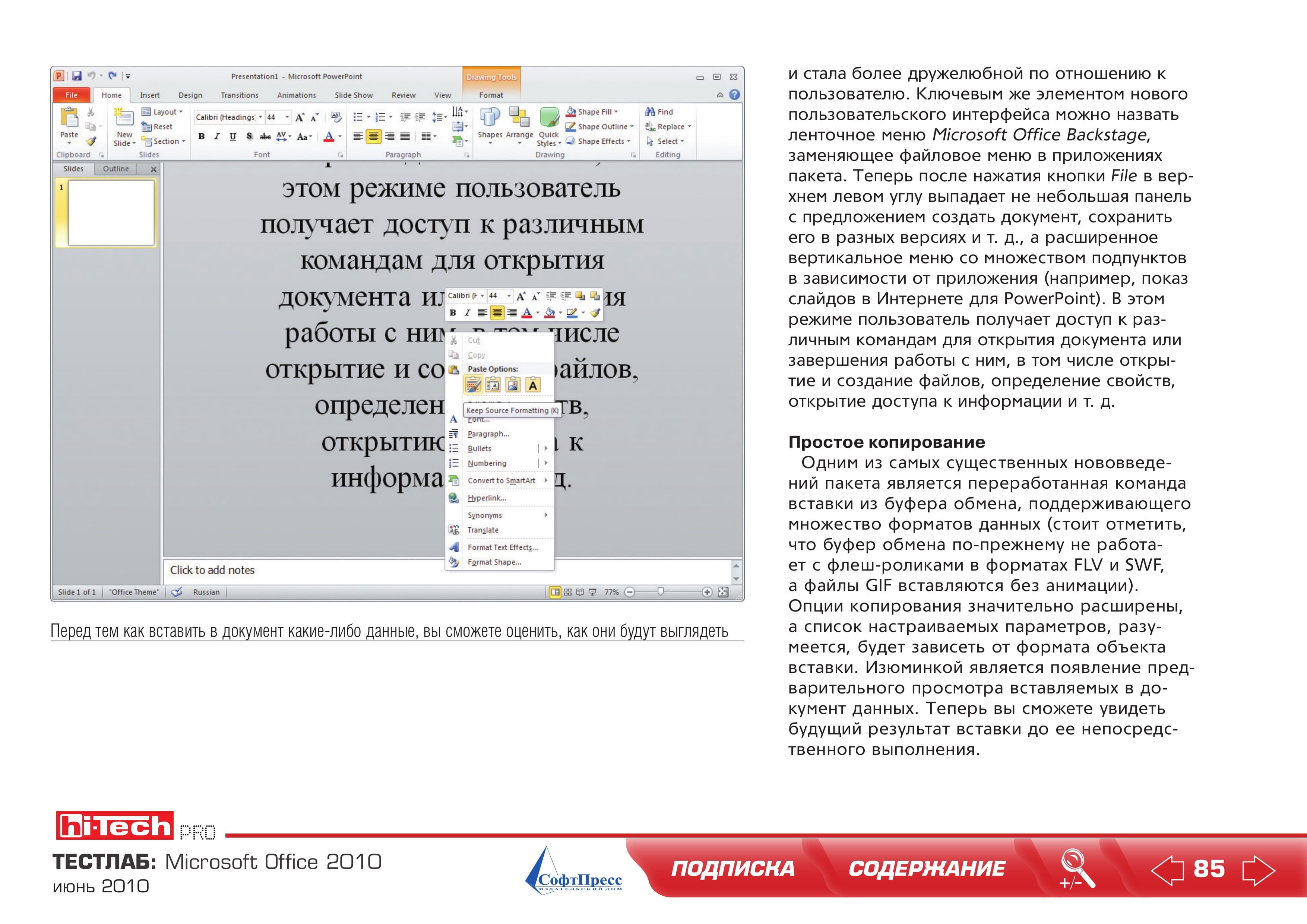Screen dimensions: 1307x924
Task: Toggle text shadow in ribbon
Action: (249, 136)
